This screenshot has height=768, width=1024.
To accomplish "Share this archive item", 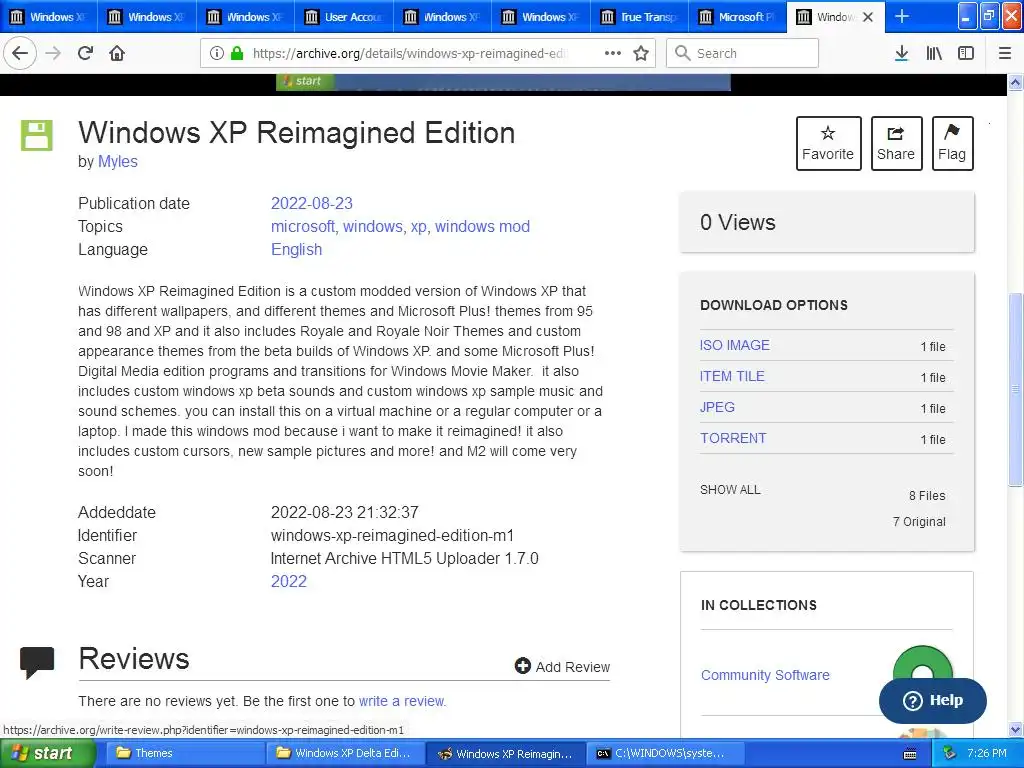I will coord(896,143).
